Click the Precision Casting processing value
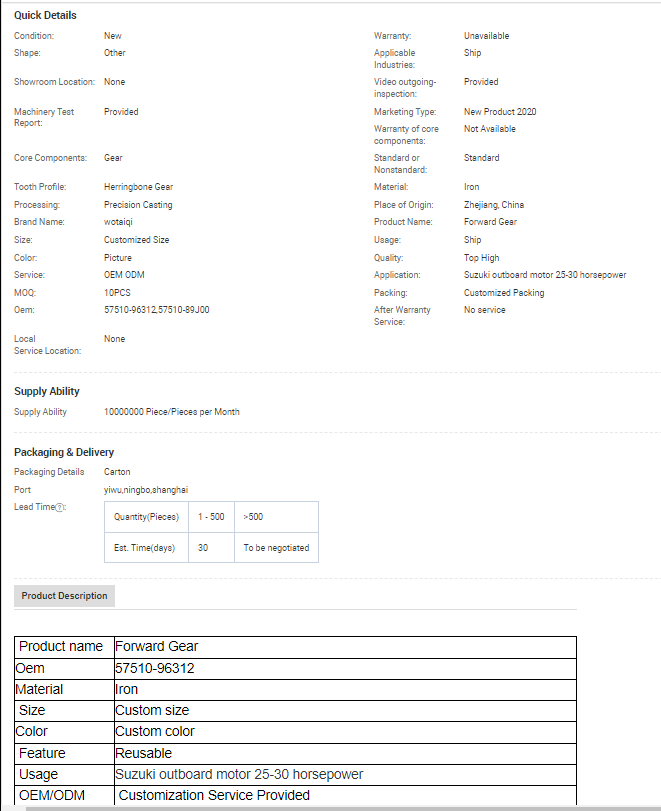 pyautogui.click(x=138, y=205)
